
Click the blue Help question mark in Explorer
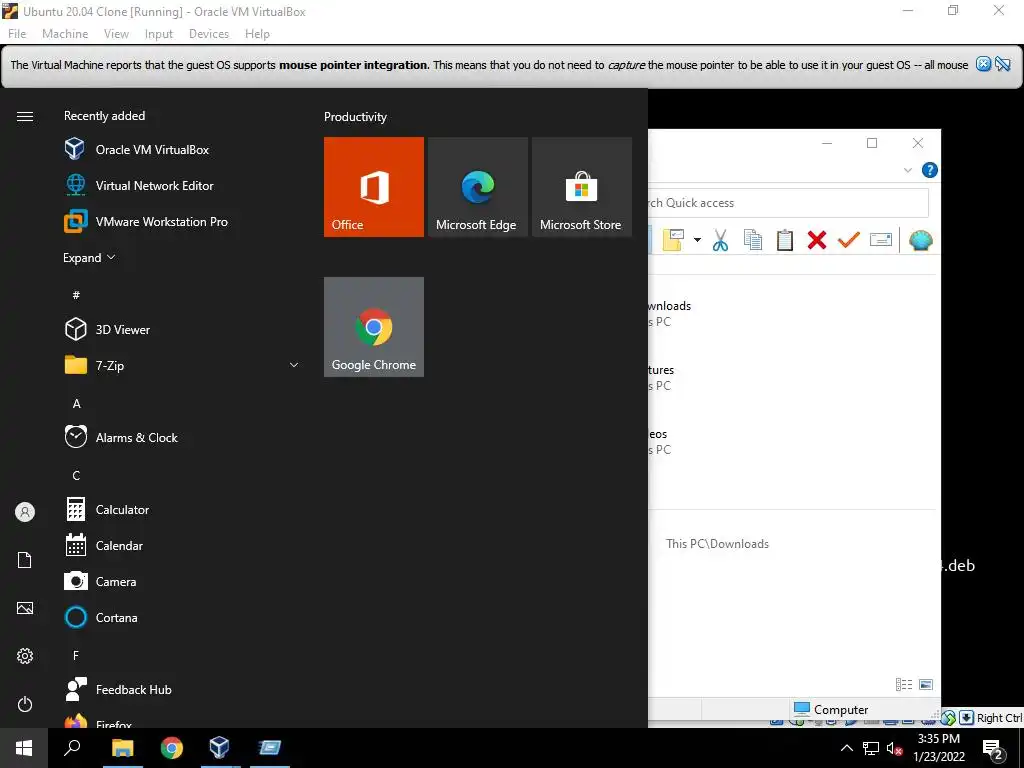[929, 170]
